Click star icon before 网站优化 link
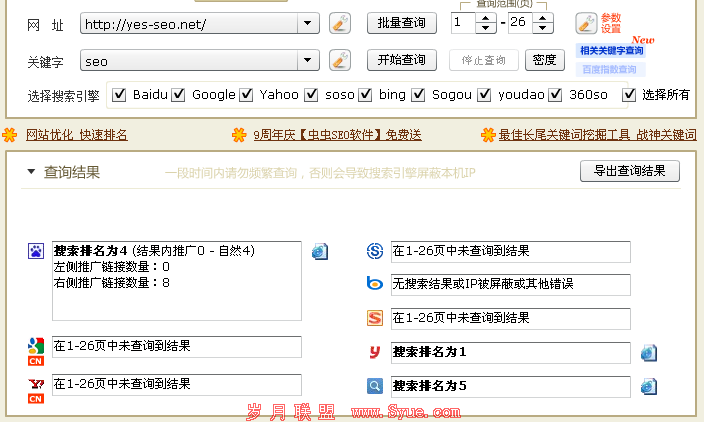This screenshot has width=704, height=422. [9, 135]
